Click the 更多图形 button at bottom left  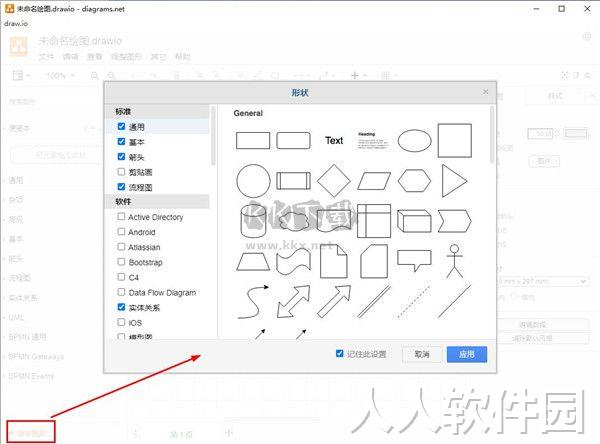click(31, 433)
